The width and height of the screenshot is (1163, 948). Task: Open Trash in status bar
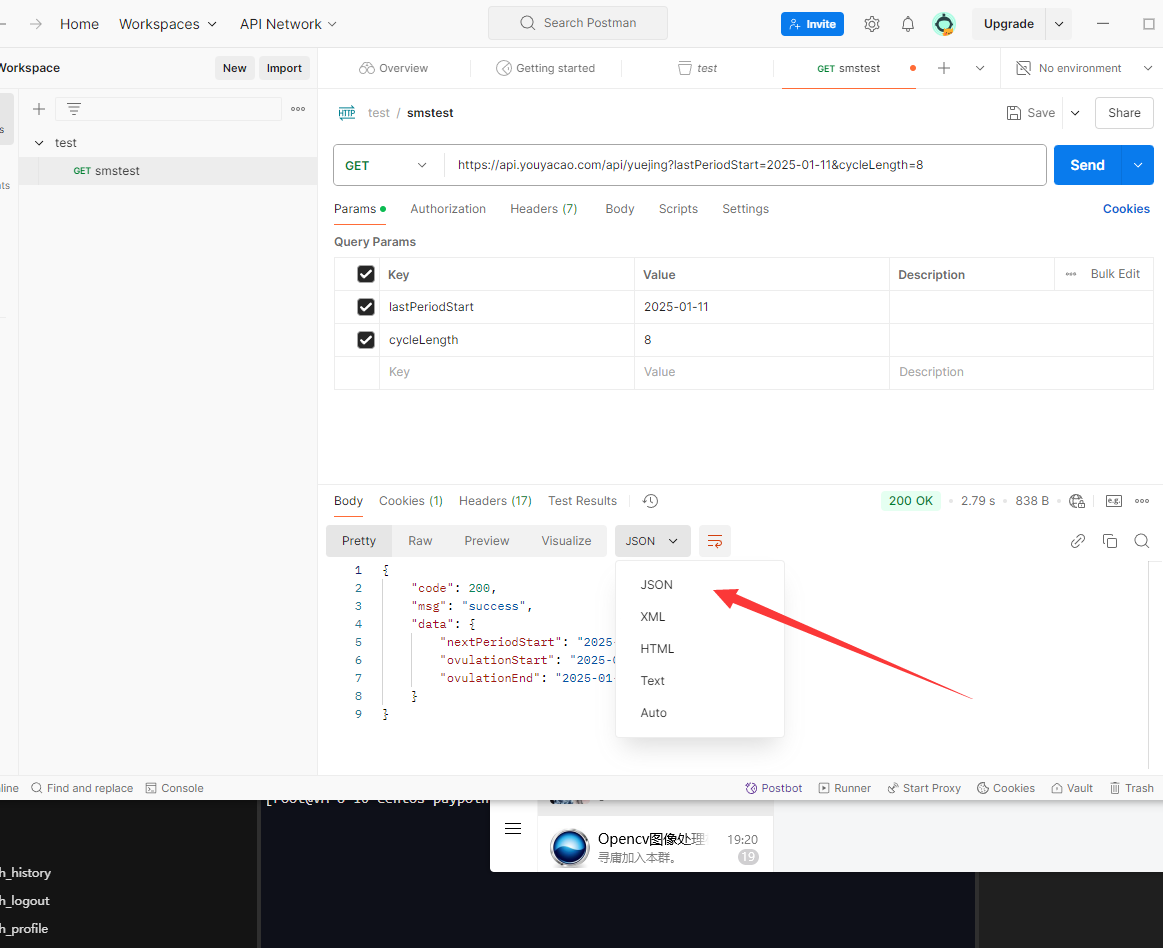tap(1131, 788)
